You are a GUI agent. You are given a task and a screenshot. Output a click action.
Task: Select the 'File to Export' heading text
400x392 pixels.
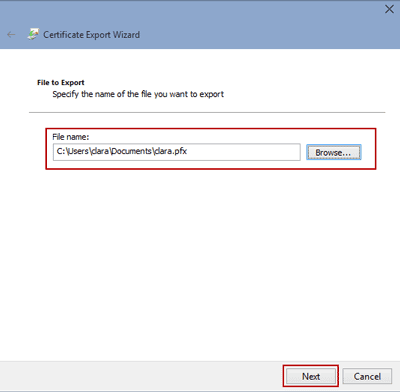[x=61, y=82]
